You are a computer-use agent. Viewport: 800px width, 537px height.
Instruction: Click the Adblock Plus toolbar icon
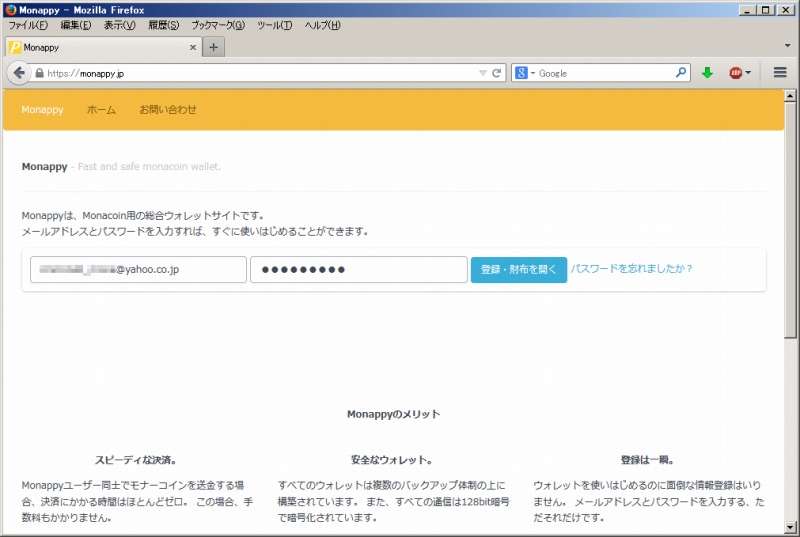point(735,73)
